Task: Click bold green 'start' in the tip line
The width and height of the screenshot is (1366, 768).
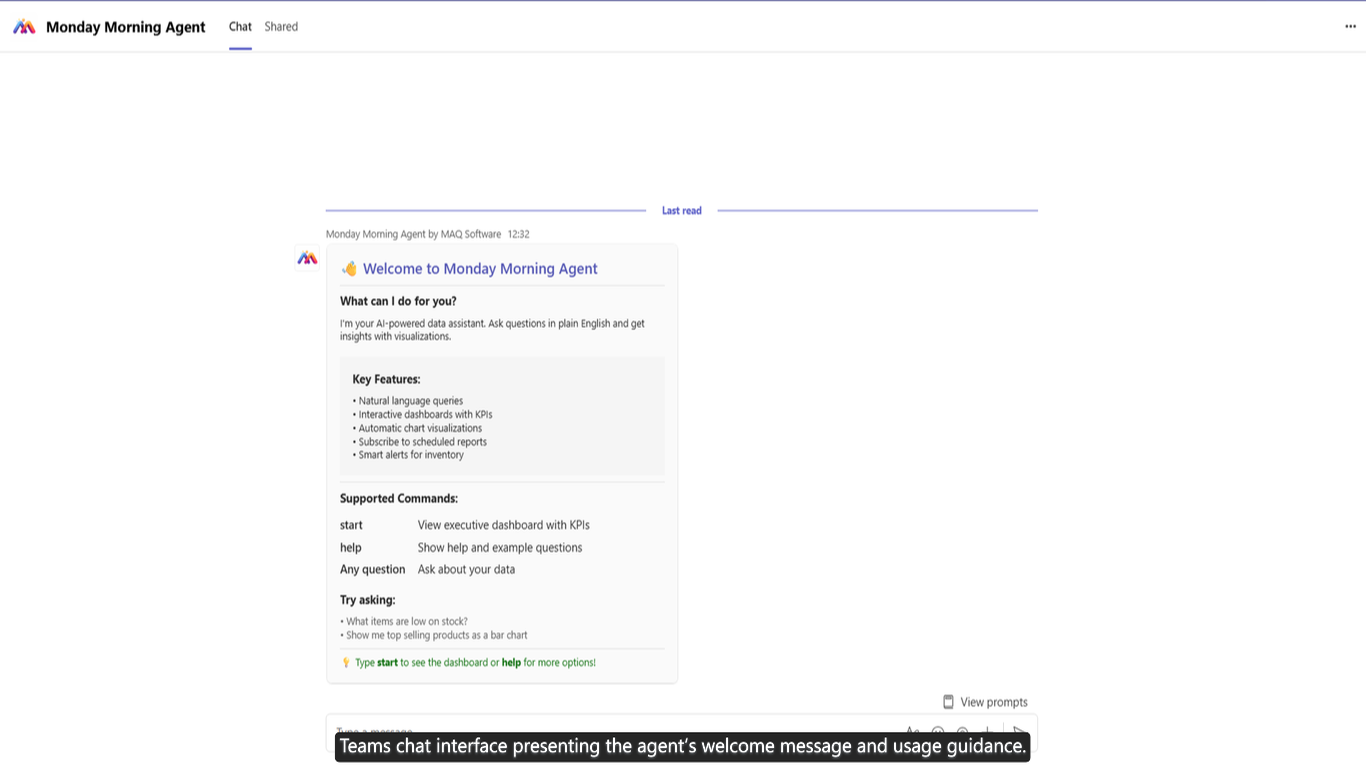Action: (x=387, y=663)
